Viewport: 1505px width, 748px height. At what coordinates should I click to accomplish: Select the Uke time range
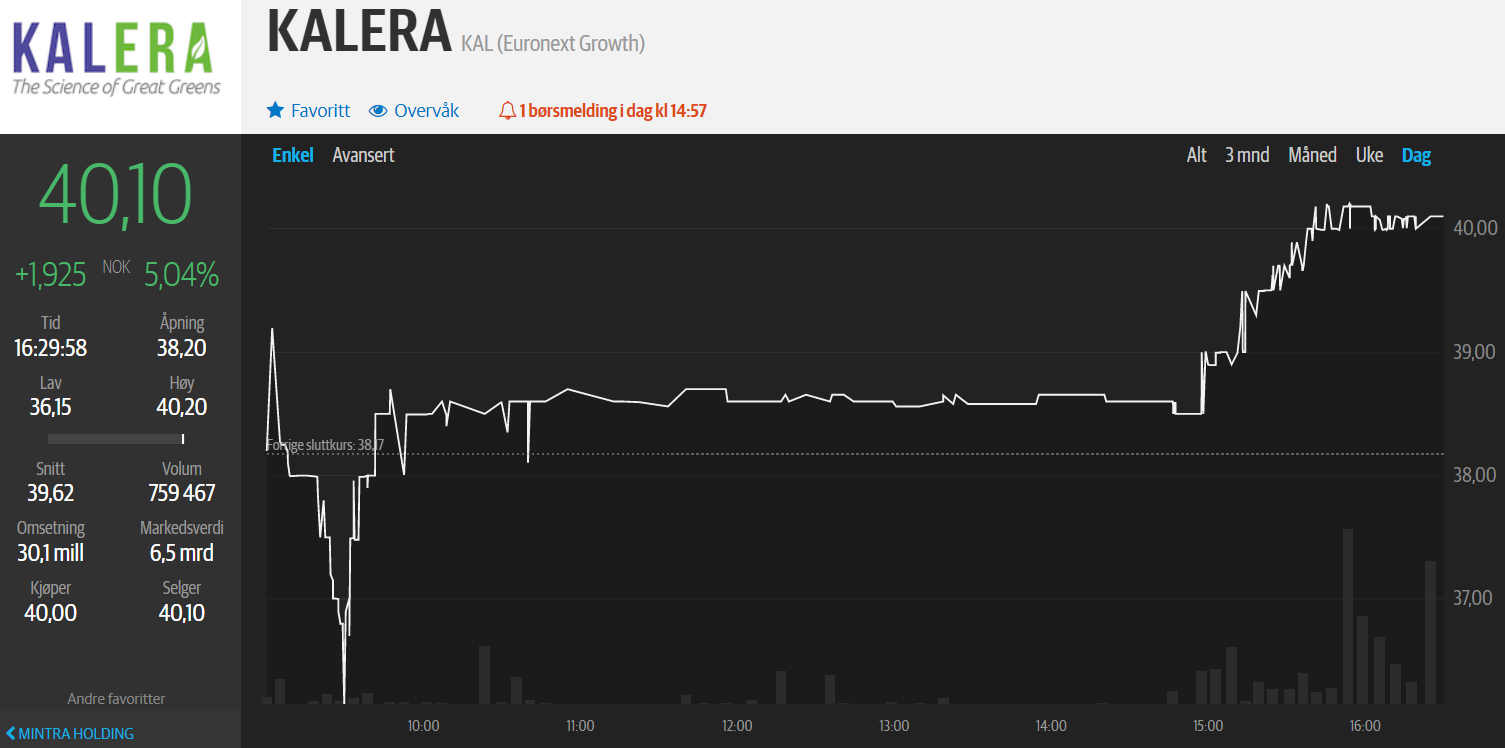[x=1369, y=155]
